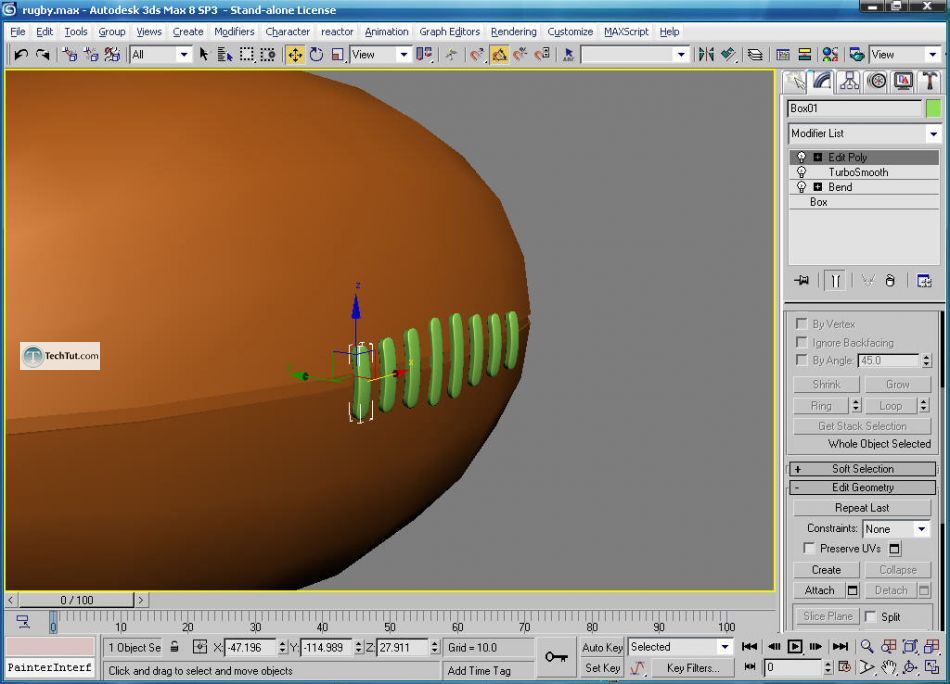Viewport: 950px width, 684px height.
Task: Open the Rendering menu
Action: [x=513, y=32]
